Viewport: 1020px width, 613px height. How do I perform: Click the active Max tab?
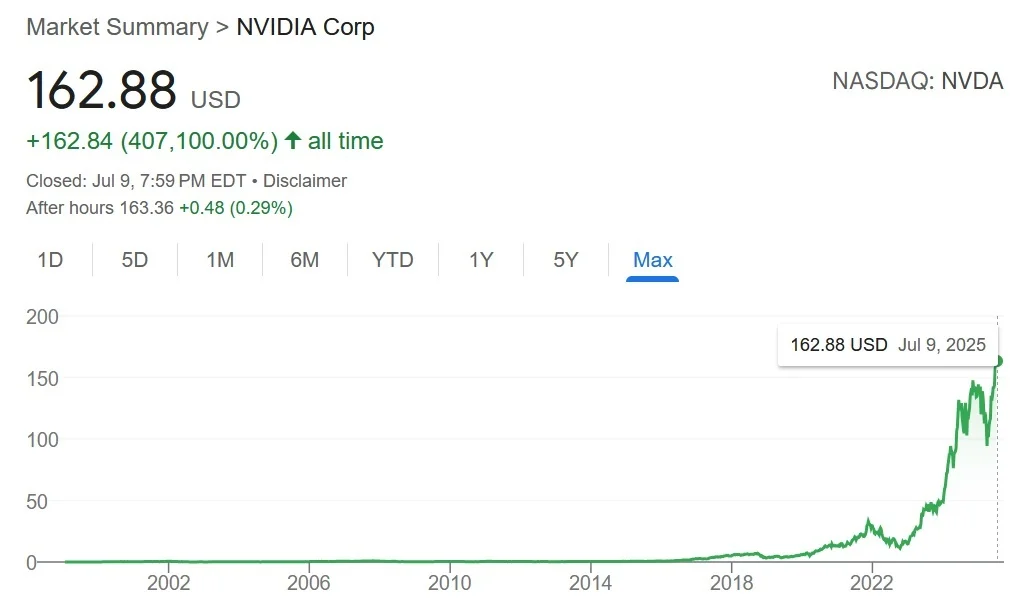tap(652, 259)
